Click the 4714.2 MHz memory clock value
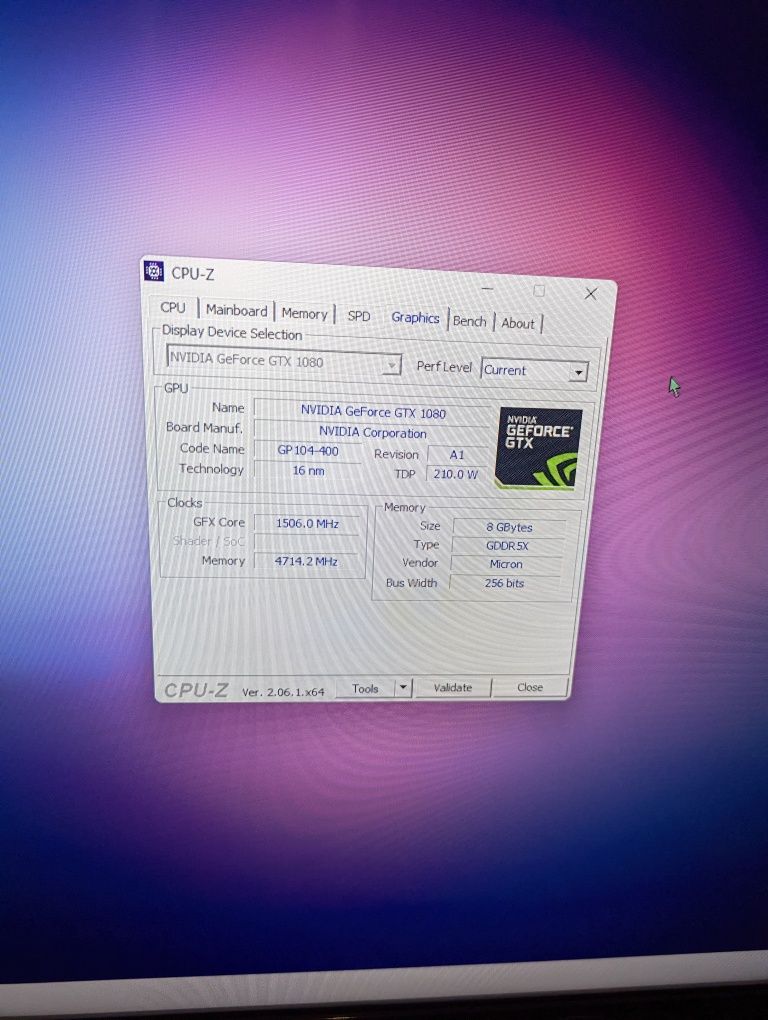This screenshot has height=1020, width=768. click(306, 561)
